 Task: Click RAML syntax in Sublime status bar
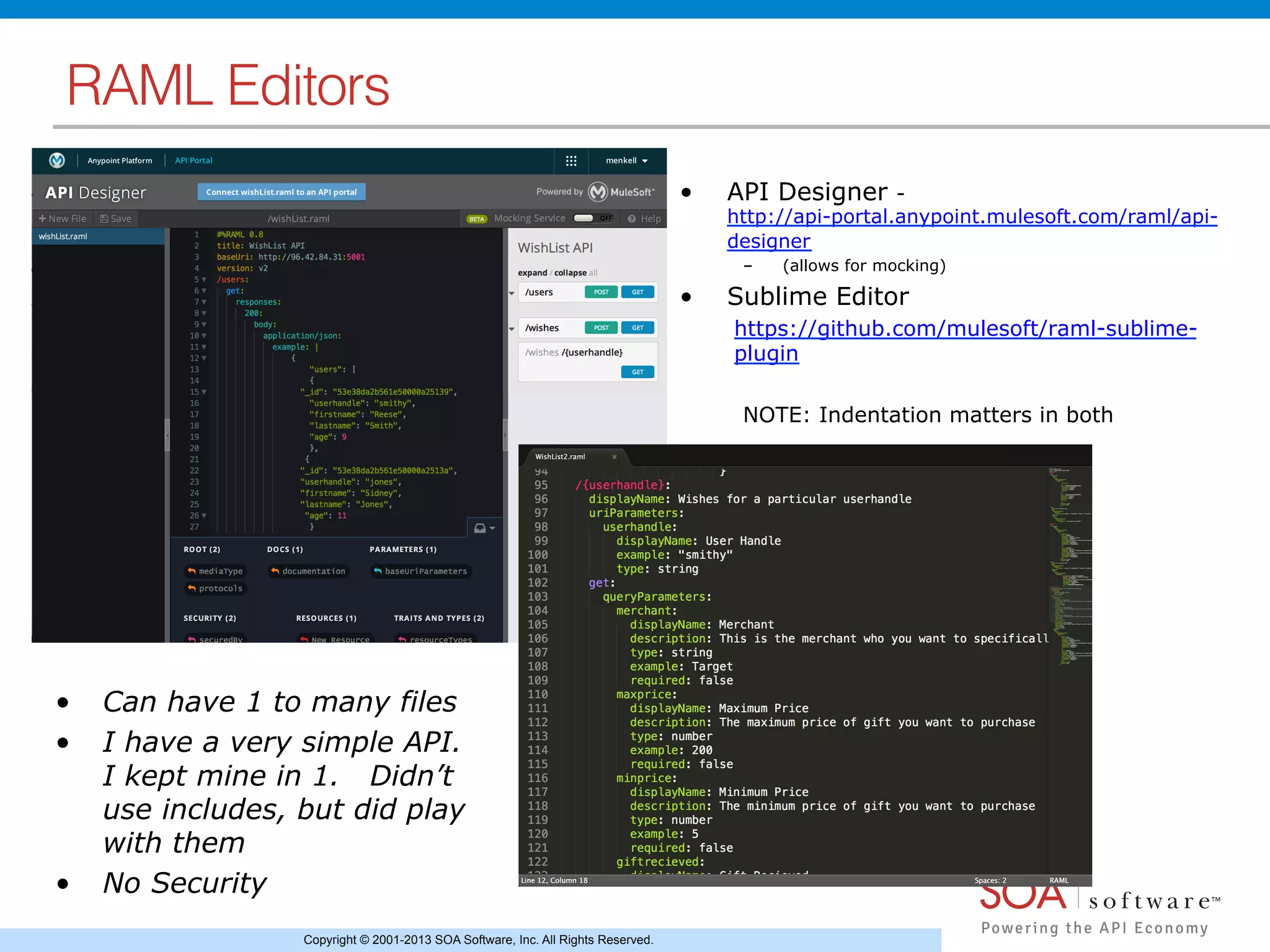click(1059, 881)
